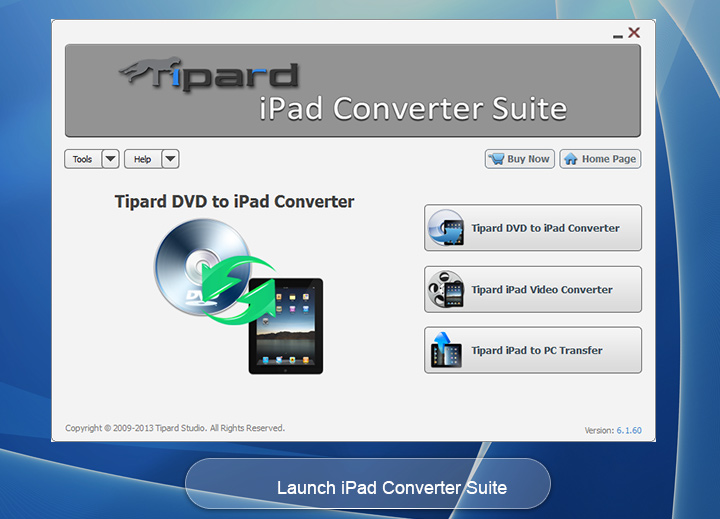Click the copyright Tipard Studio text

(x=175, y=428)
